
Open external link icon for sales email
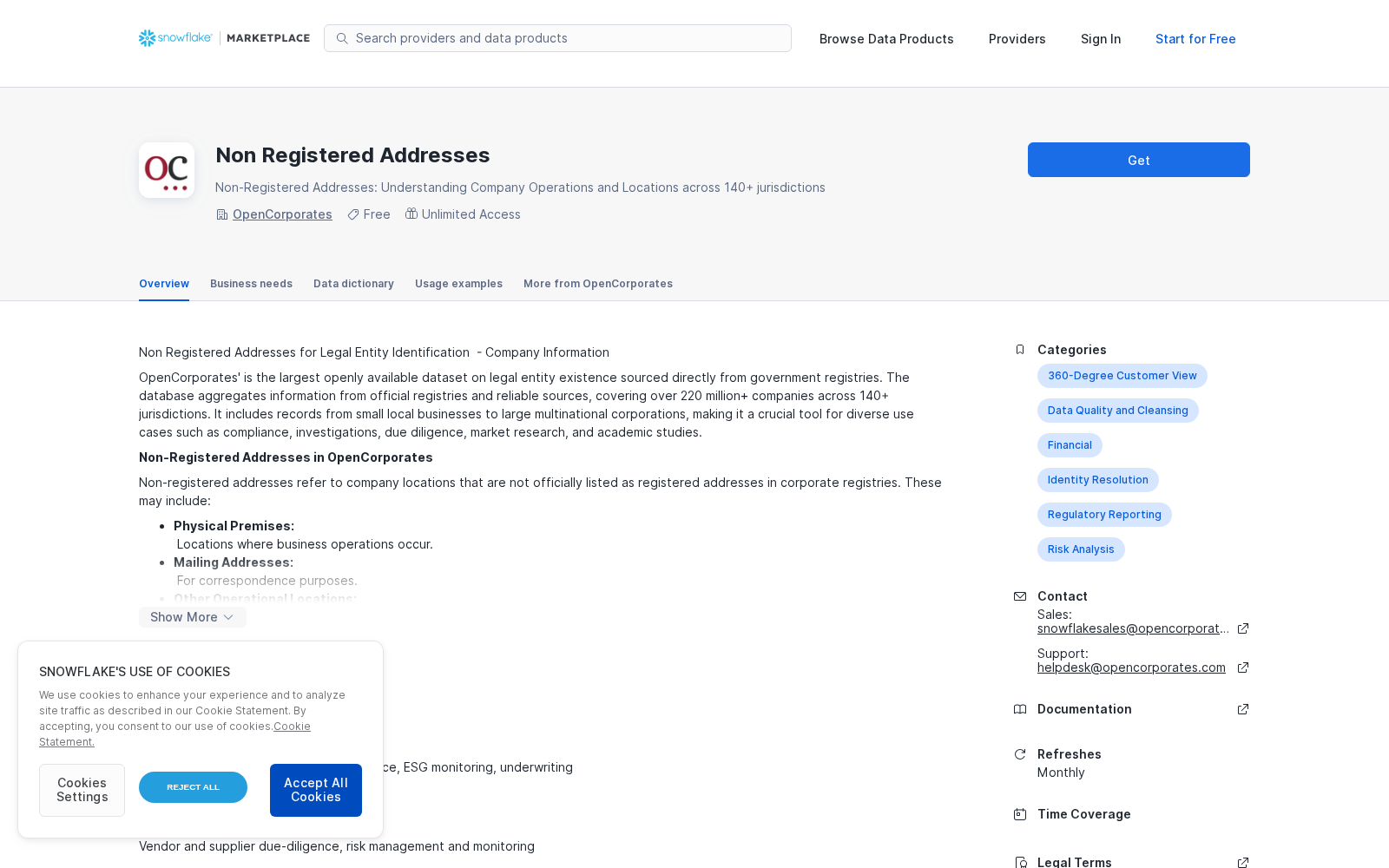pos(1243,628)
